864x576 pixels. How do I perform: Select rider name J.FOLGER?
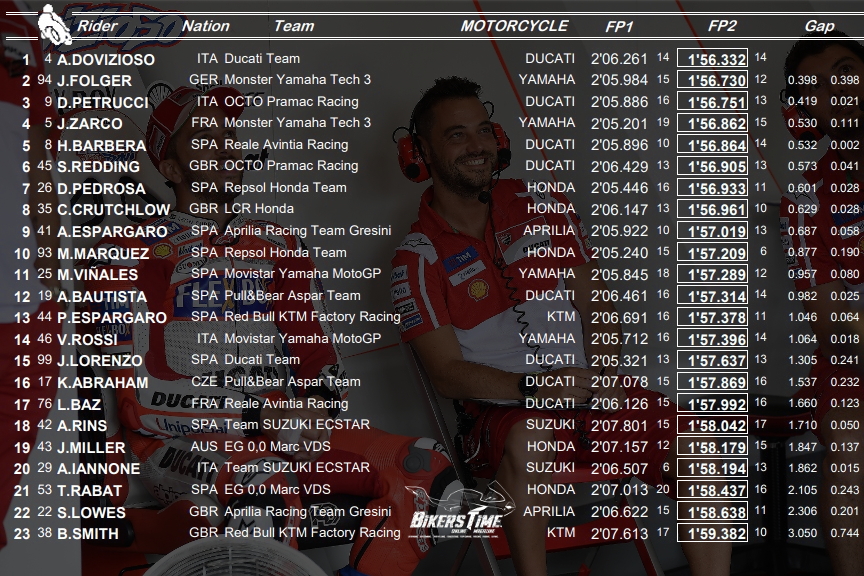(x=94, y=80)
